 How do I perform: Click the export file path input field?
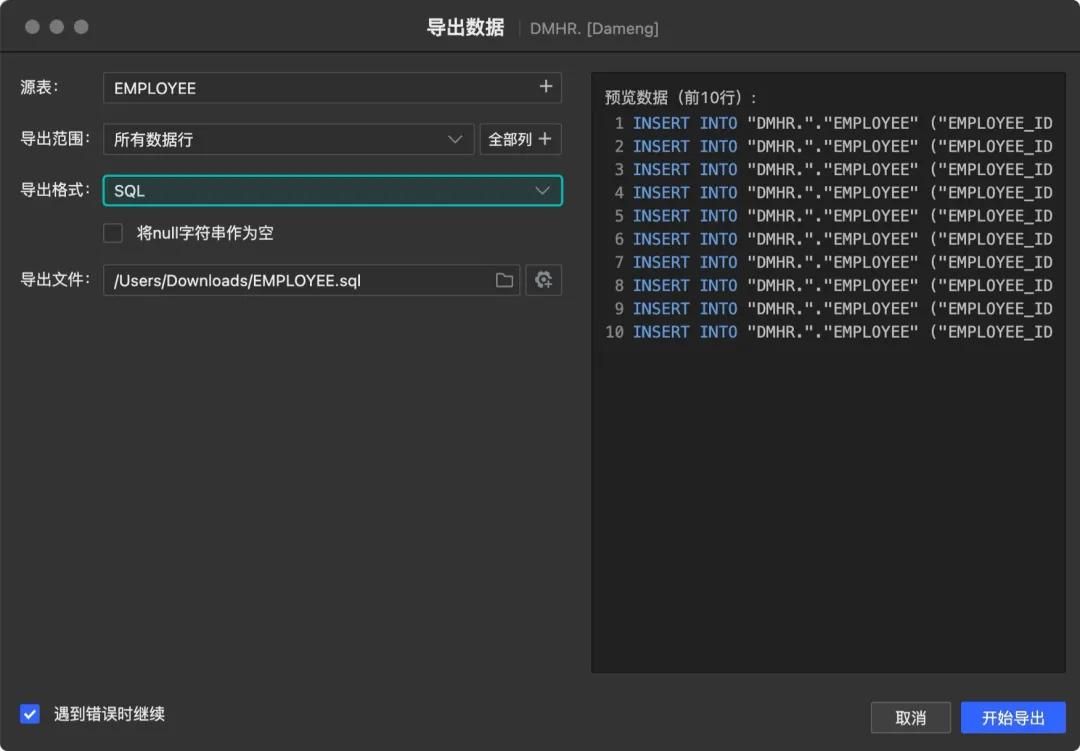click(311, 280)
